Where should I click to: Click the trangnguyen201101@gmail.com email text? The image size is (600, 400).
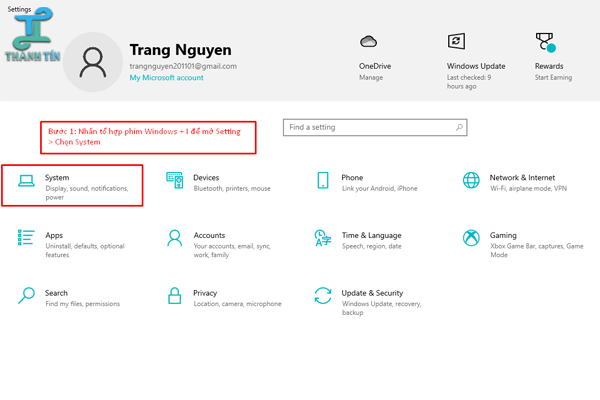[183, 66]
